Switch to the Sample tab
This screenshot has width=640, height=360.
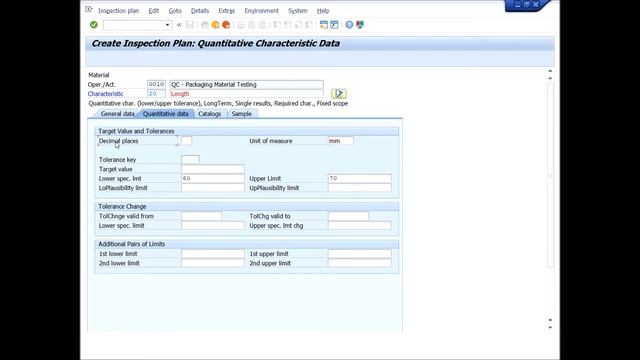tap(242, 114)
